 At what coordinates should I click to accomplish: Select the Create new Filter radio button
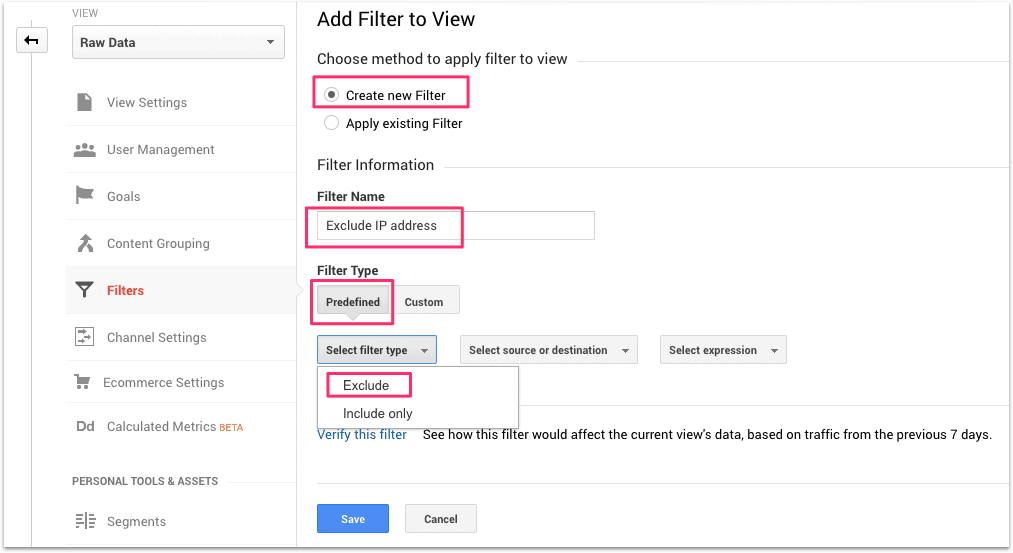[331, 95]
